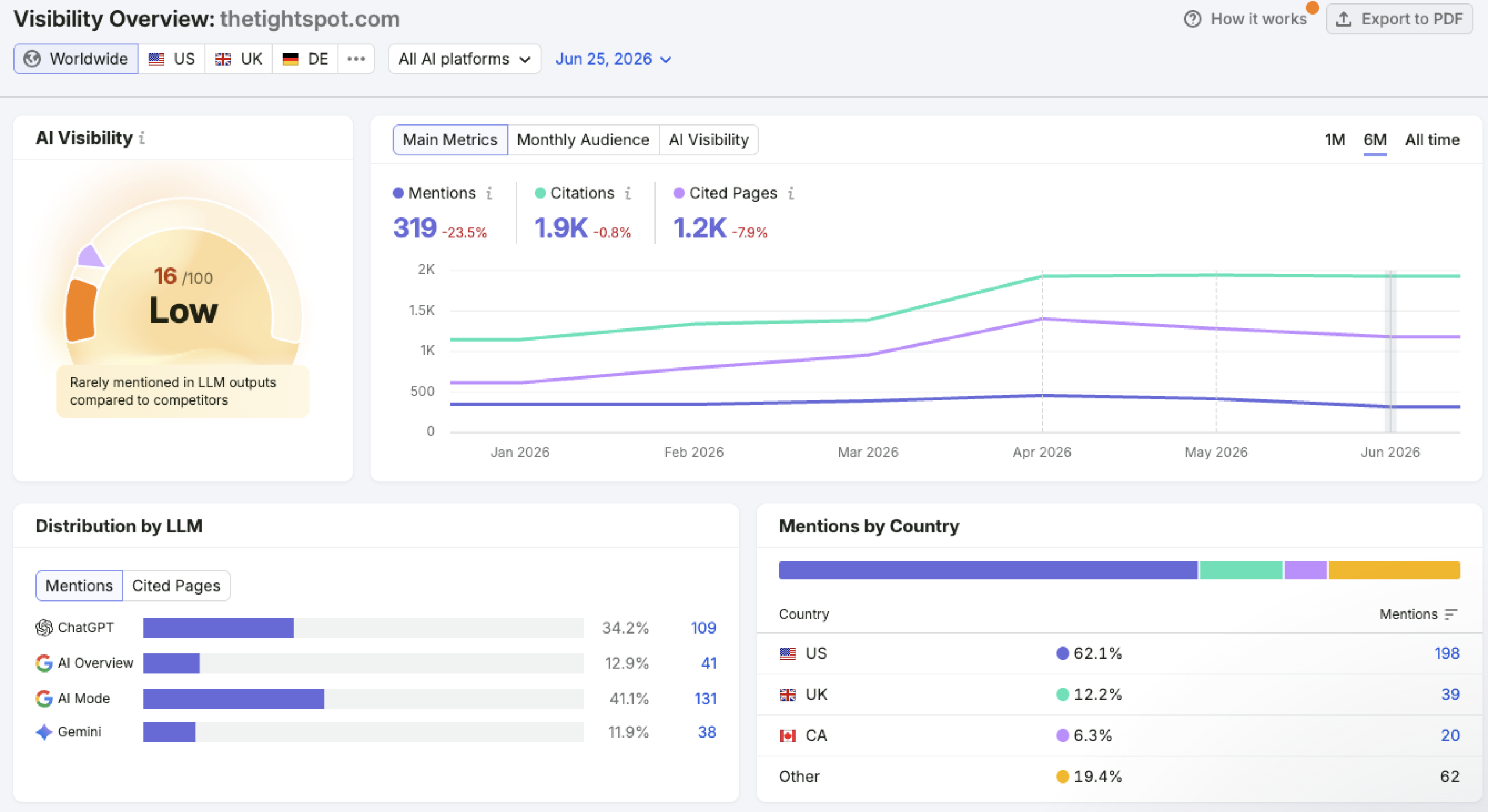Sort by Mentions column icon
Screen dimensions: 1488x812
[x=1451, y=614]
